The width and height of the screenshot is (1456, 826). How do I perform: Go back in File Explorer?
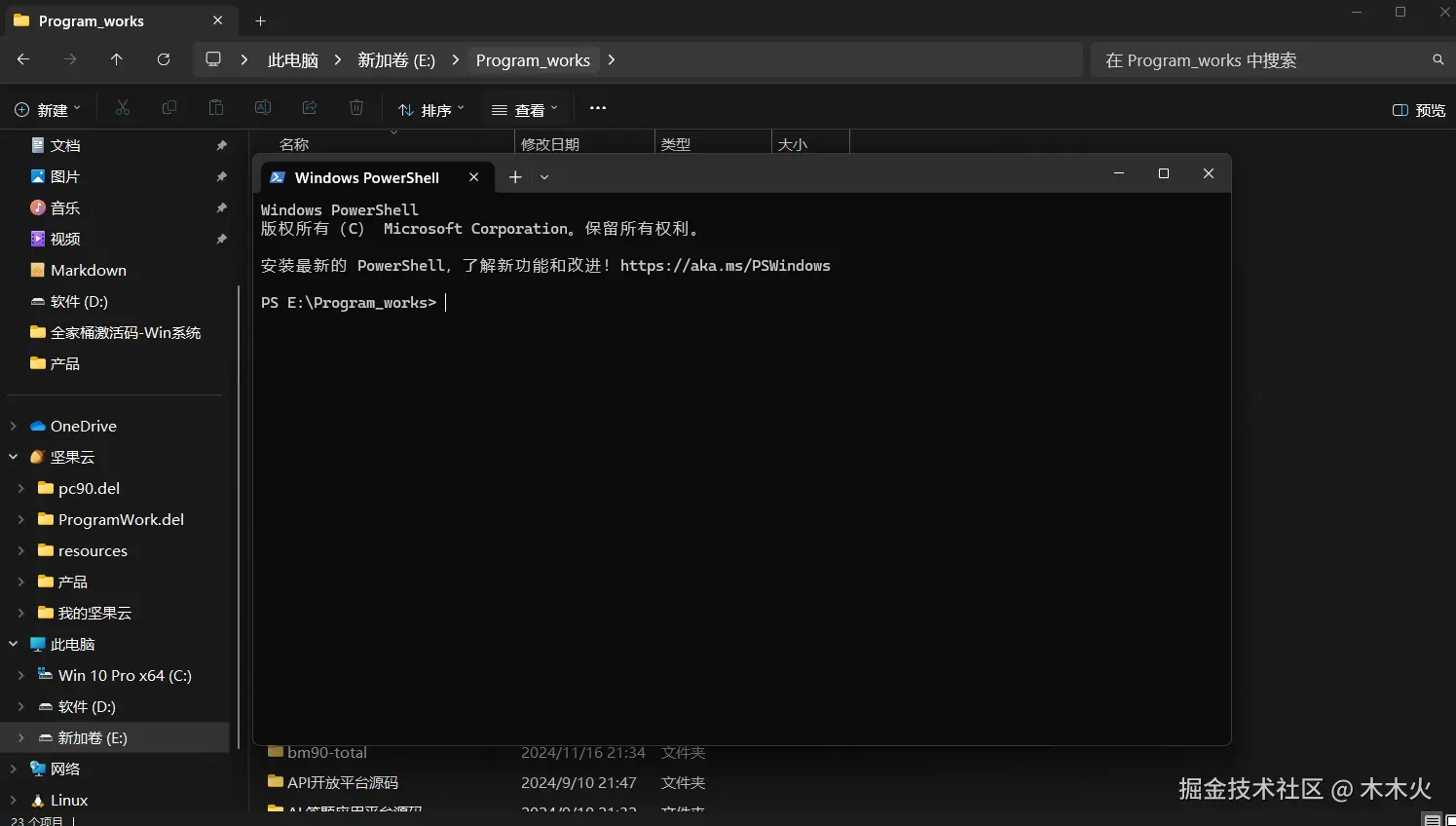click(x=23, y=59)
